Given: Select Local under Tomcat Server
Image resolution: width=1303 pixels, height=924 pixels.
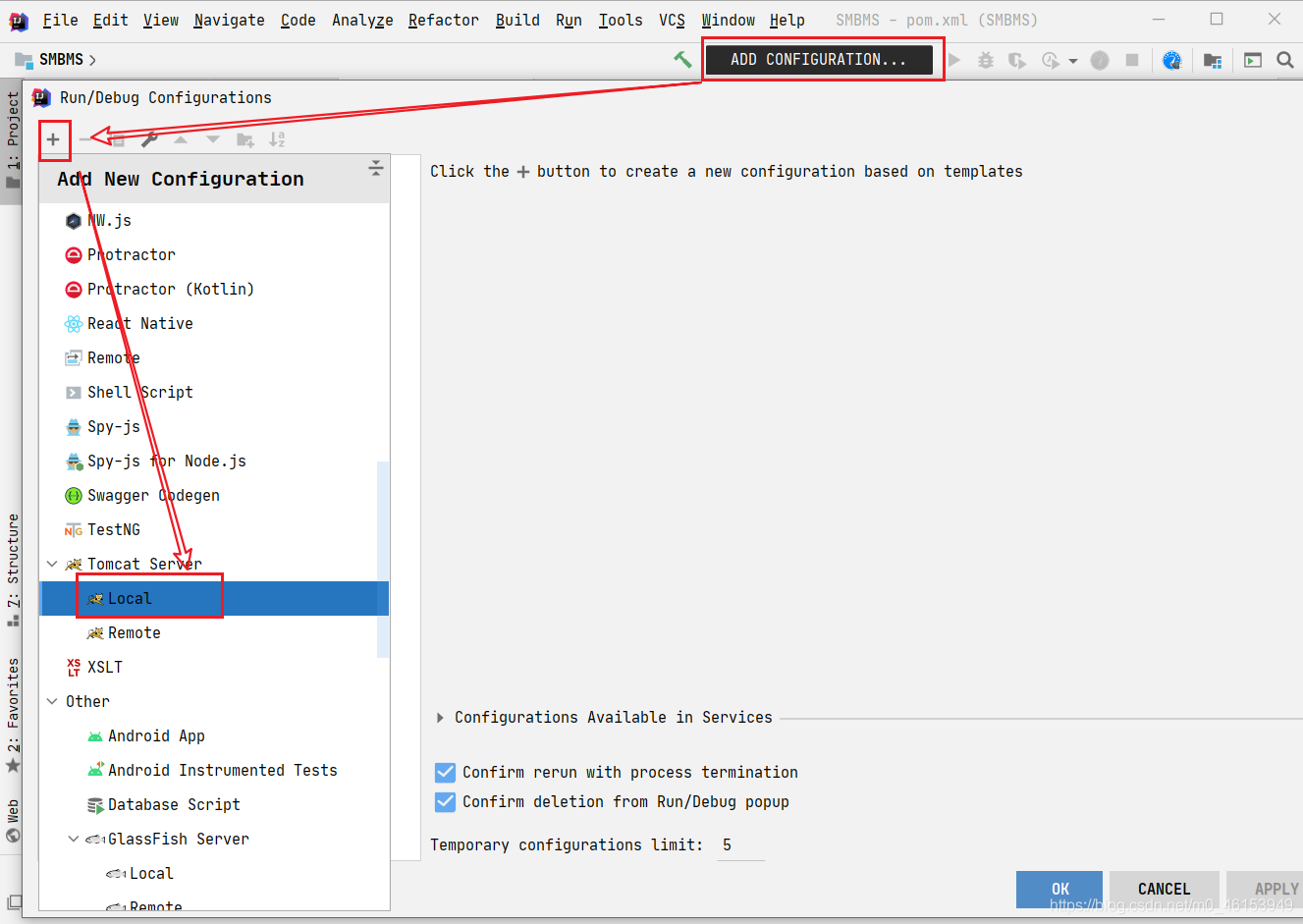Looking at the screenshot, I should pos(214,598).
